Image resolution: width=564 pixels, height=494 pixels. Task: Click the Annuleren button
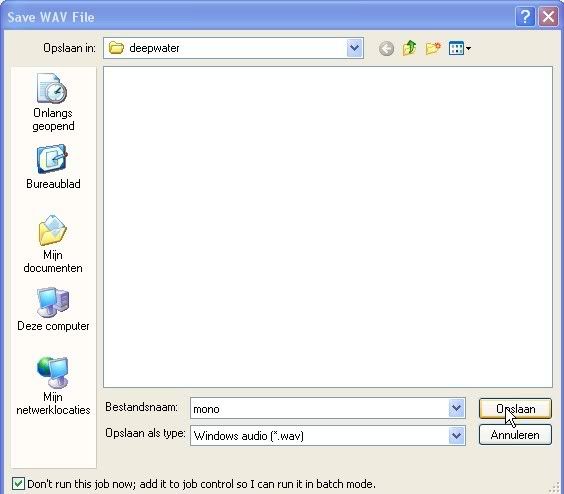(x=515, y=435)
